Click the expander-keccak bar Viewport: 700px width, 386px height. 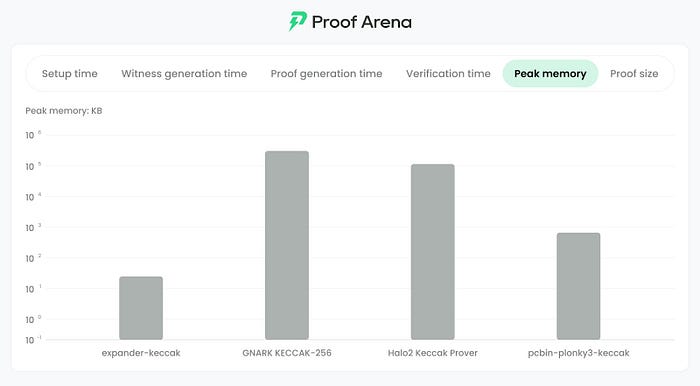[141, 308]
